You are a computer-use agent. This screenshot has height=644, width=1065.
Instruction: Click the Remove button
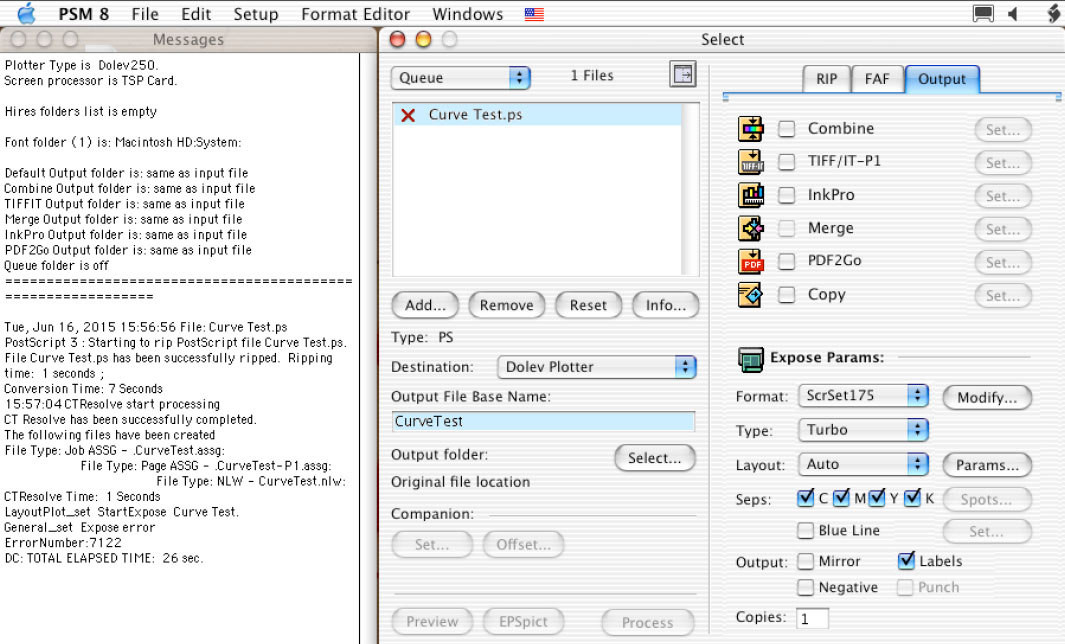coord(507,305)
